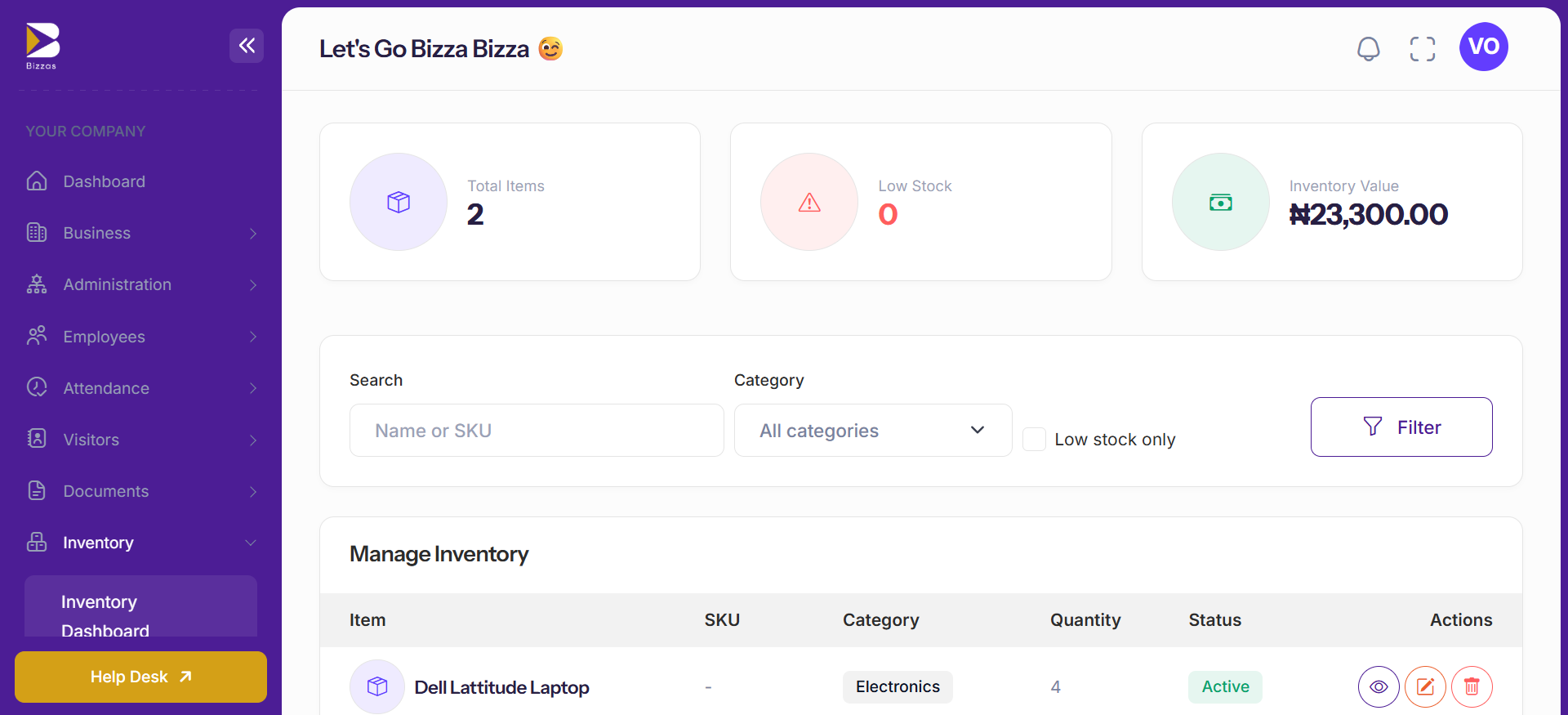The height and width of the screenshot is (715, 1568).
Task: Expand the Documents menu chevron
Action: coord(253,492)
